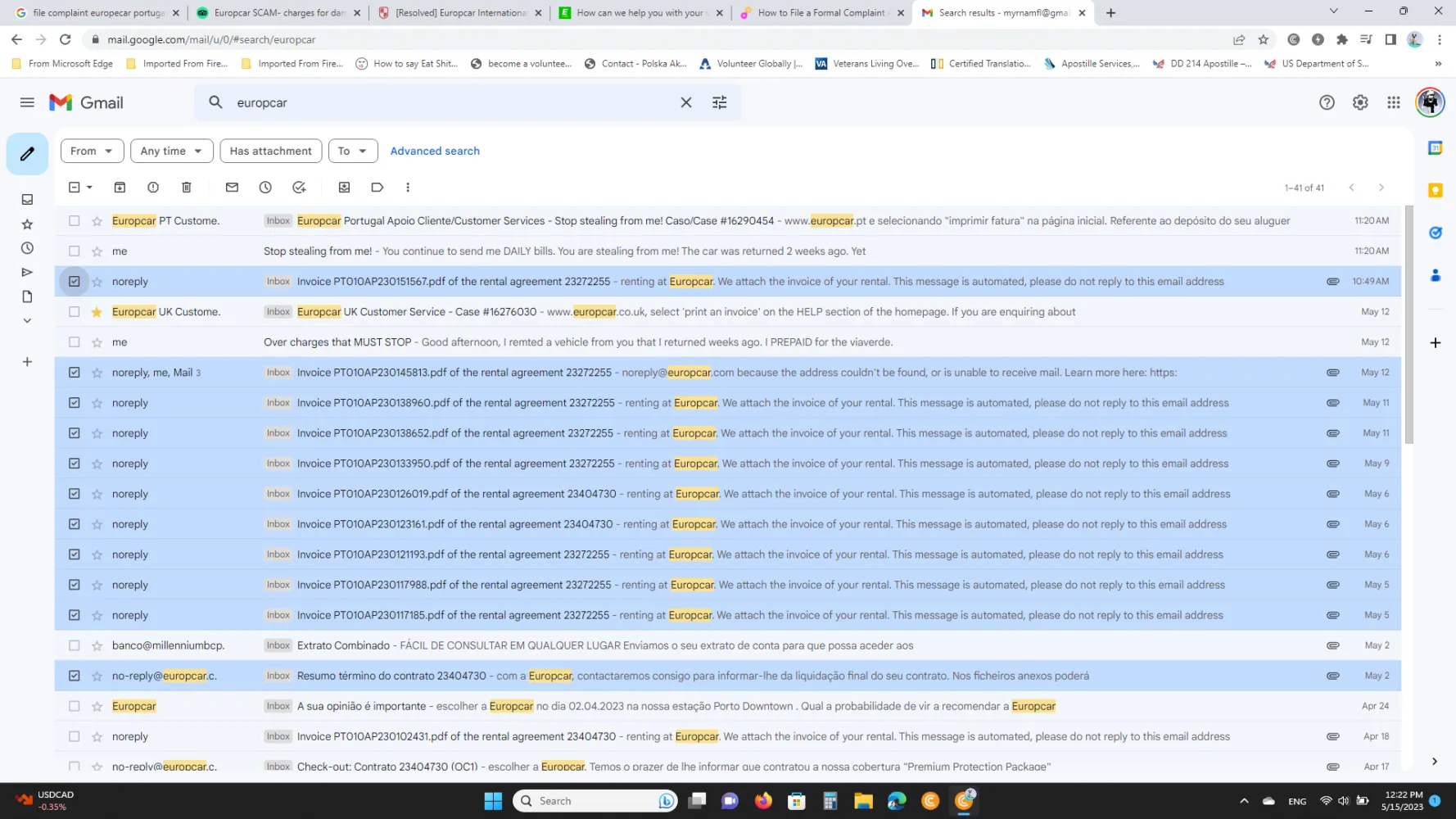This screenshot has height=819, width=1456.
Task: Click the Chrome address bar
Action: pyautogui.click(x=655, y=39)
